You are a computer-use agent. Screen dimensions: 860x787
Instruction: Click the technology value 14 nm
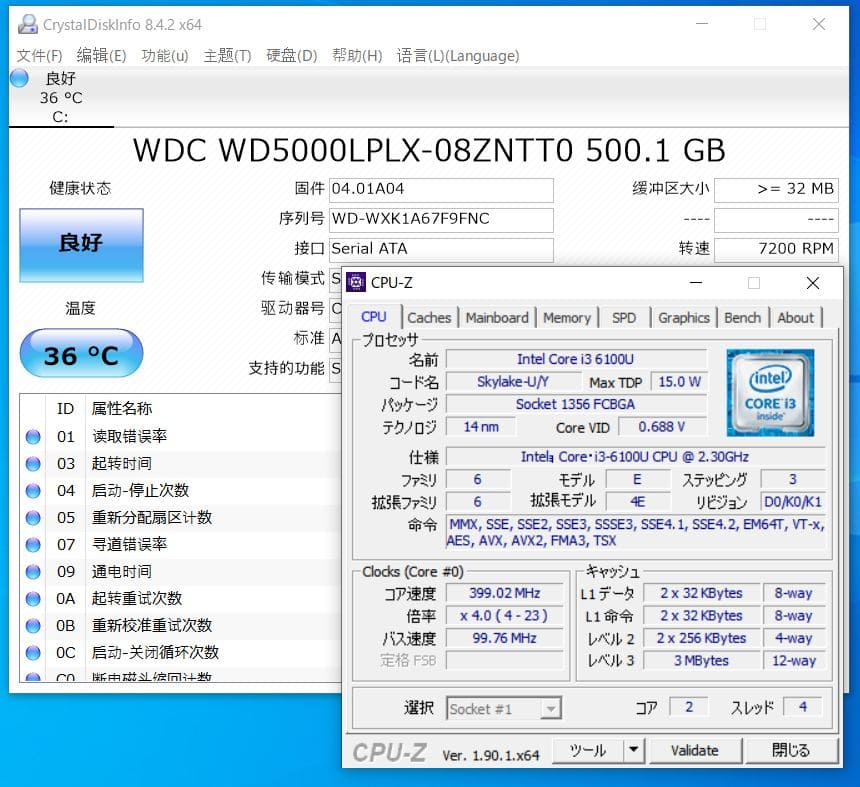[481, 427]
